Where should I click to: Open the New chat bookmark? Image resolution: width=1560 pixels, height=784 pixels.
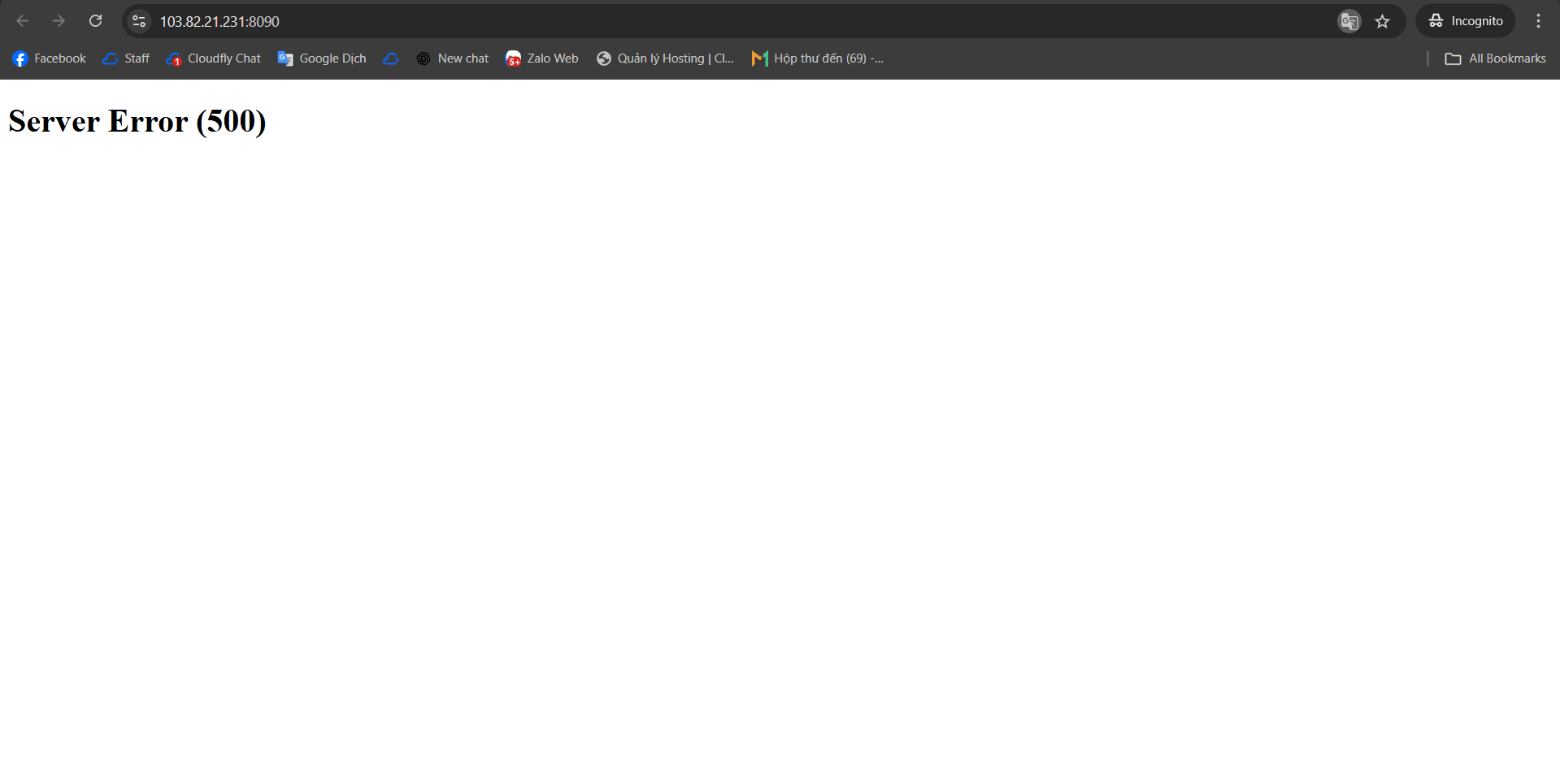point(453,58)
